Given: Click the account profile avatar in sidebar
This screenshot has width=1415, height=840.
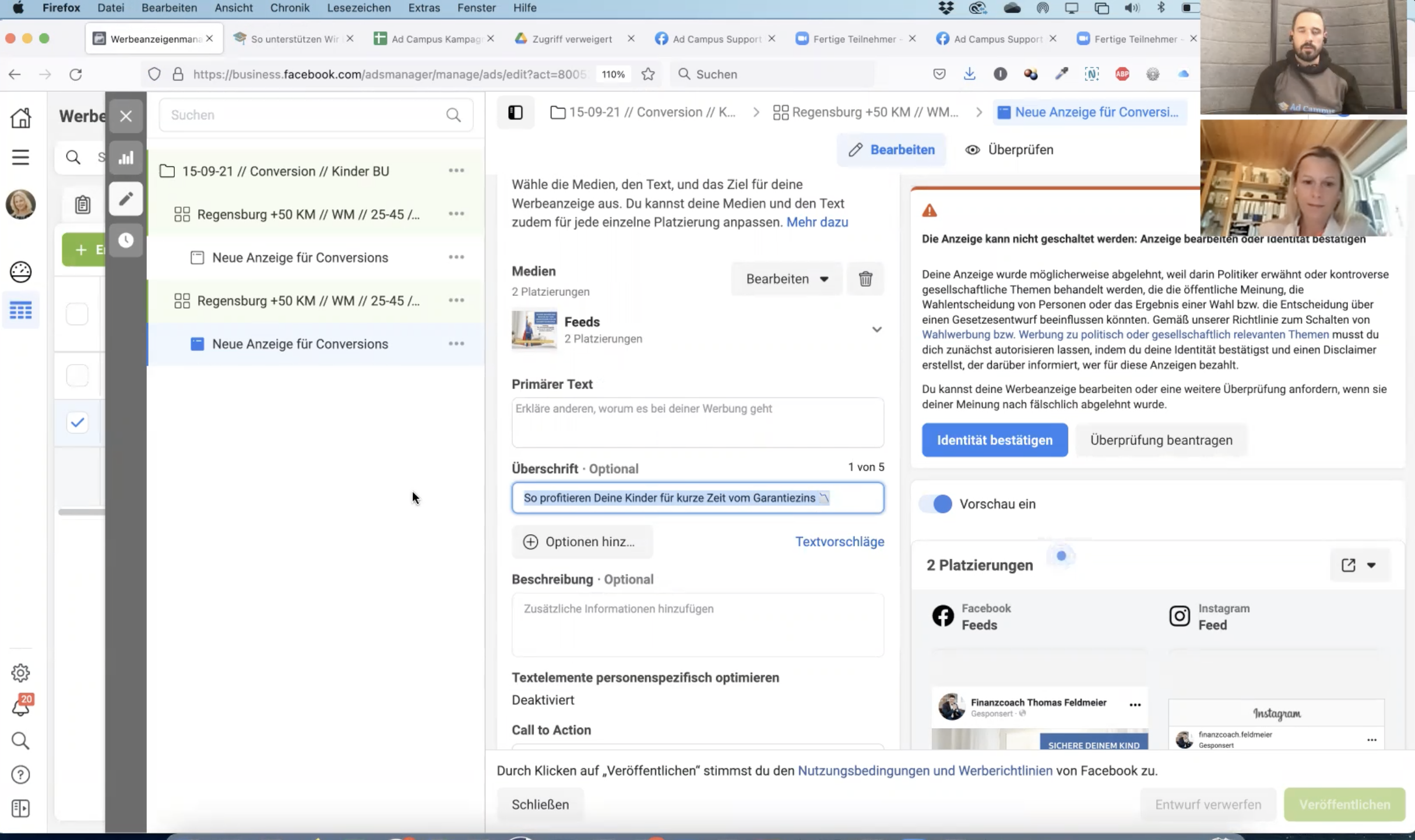Looking at the screenshot, I should pos(21,204).
